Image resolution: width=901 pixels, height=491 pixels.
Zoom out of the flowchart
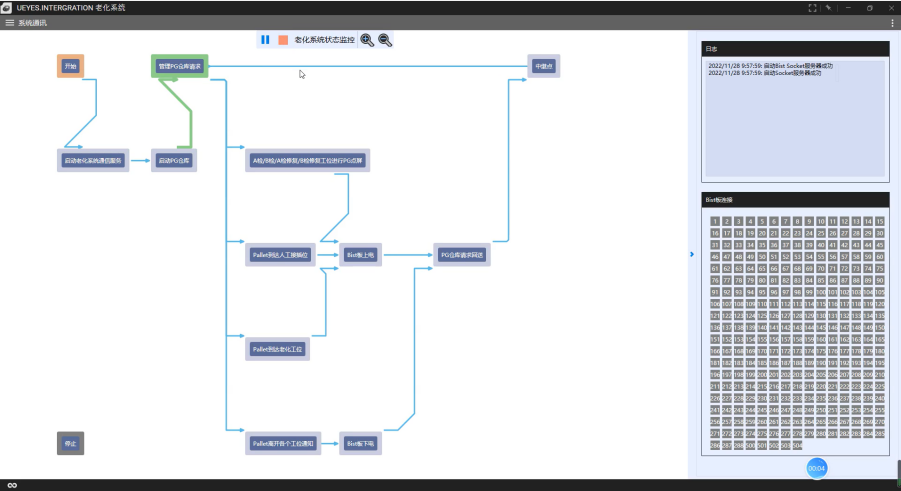point(384,40)
